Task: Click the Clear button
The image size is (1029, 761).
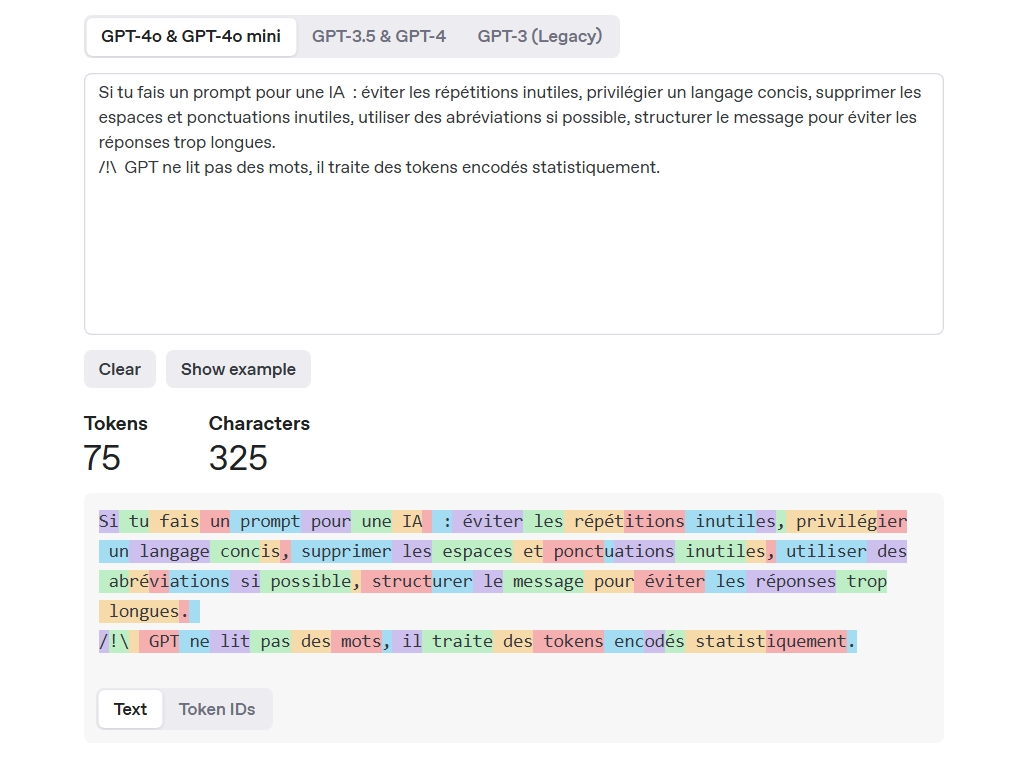Action: click(119, 369)
